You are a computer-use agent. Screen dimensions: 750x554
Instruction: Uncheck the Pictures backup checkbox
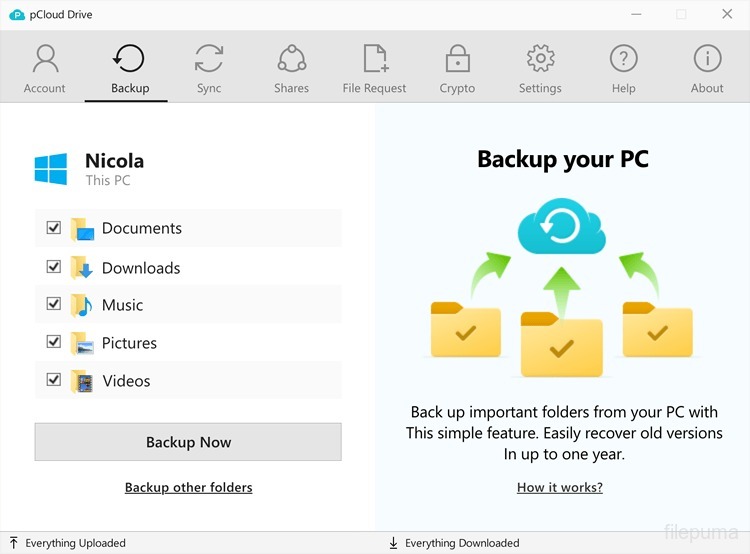click(54, 342)
